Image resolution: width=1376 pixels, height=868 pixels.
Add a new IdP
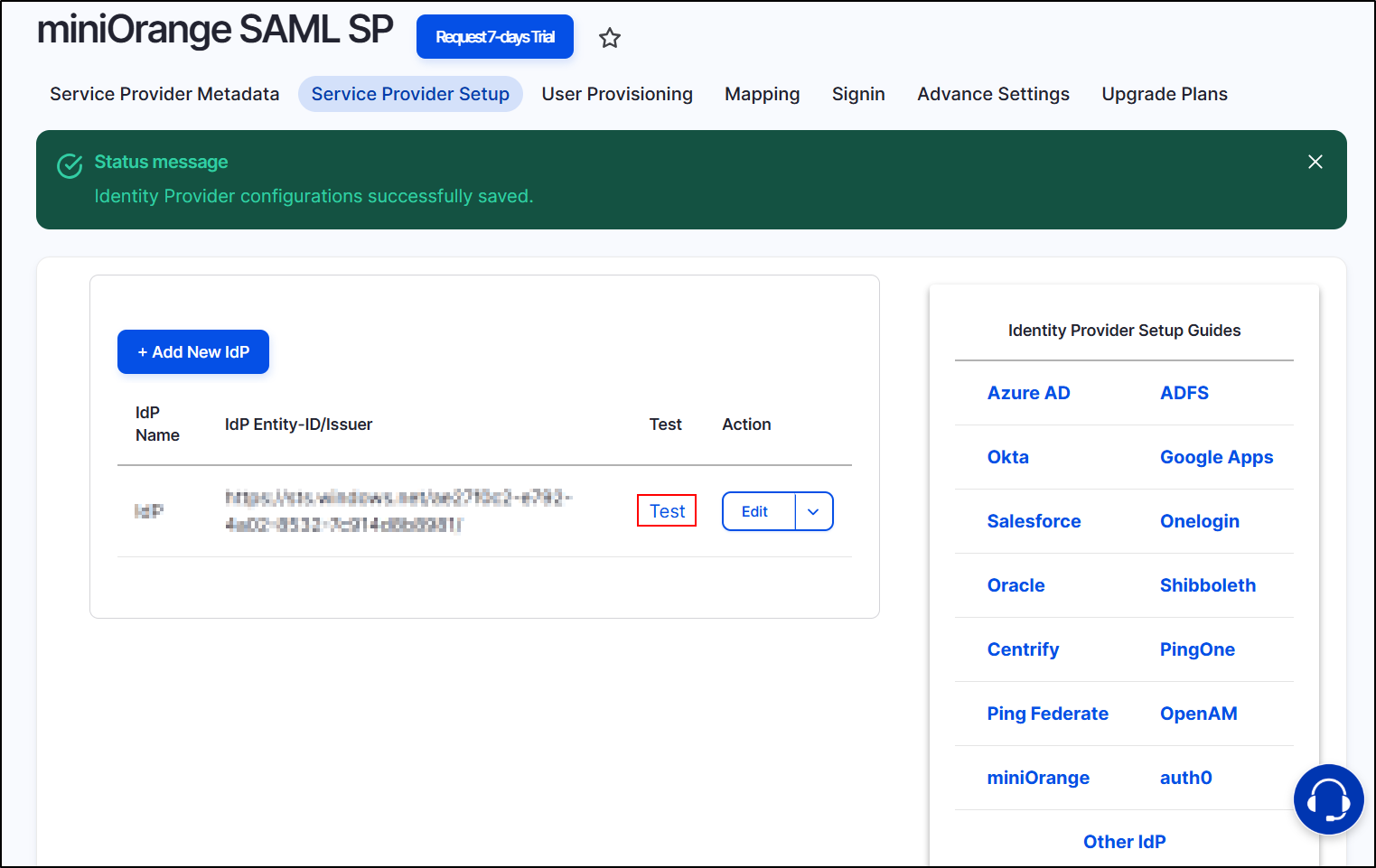click(x=192, y=351)
